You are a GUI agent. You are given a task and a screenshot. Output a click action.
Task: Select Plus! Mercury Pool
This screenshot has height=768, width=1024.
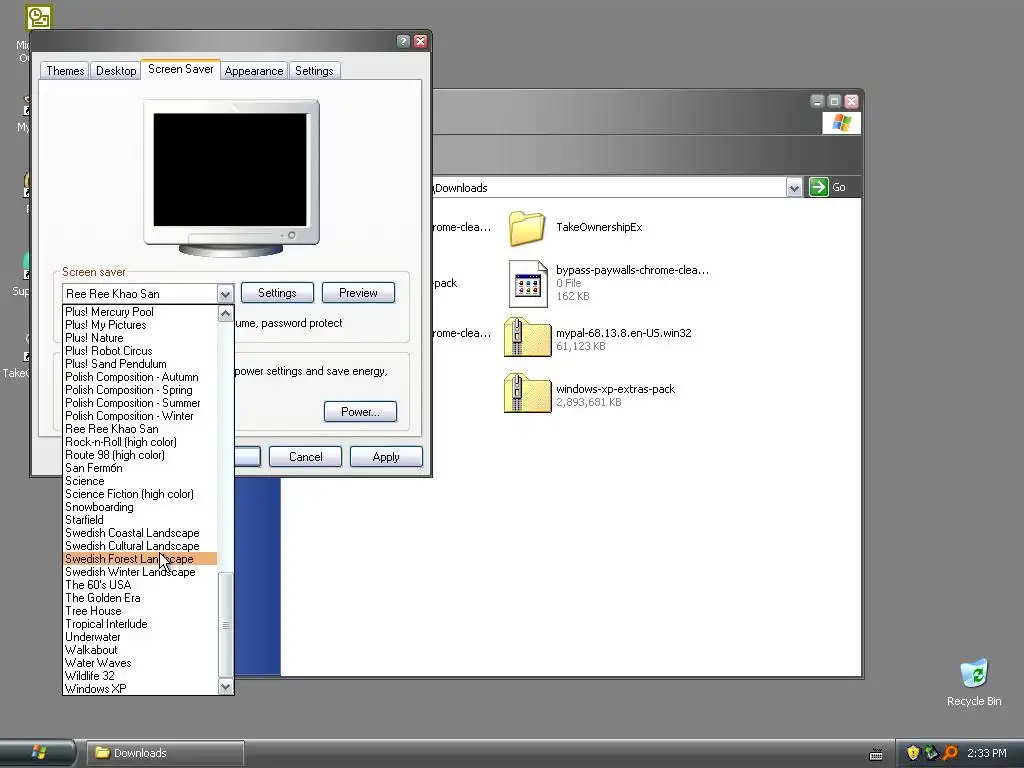pyautogui.click(x=140, y=312)
